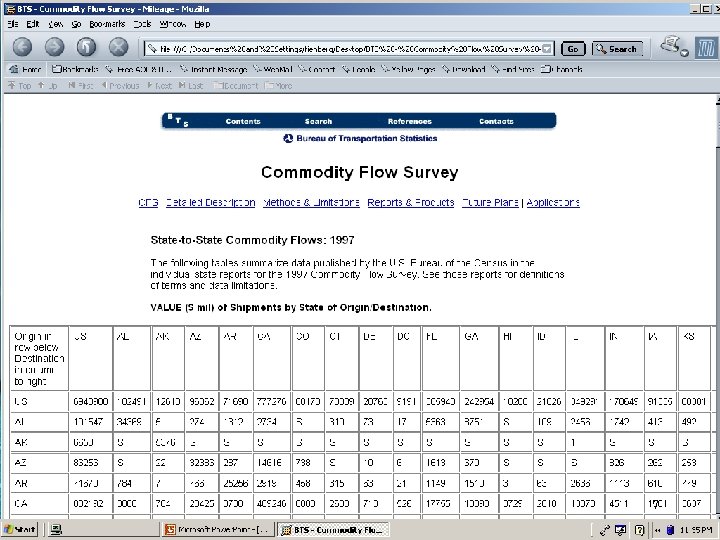The image size is (720, 540).
Task: Open the CFS link
Action: tap(148, 202)
